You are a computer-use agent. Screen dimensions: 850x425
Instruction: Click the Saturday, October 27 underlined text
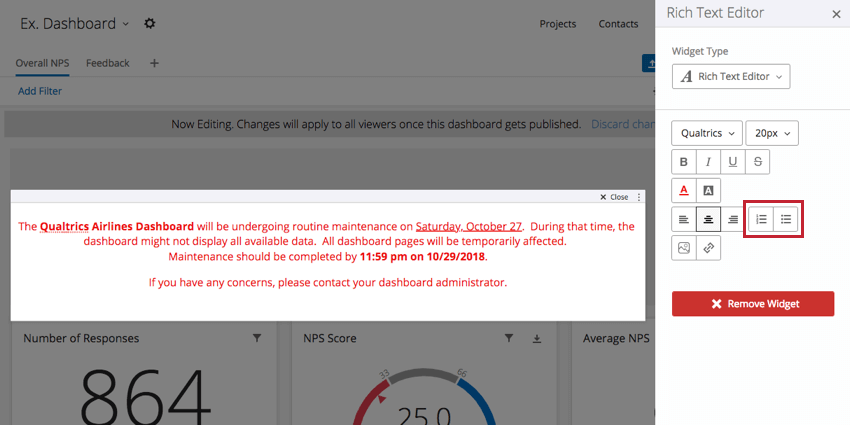tap(469, 226)
